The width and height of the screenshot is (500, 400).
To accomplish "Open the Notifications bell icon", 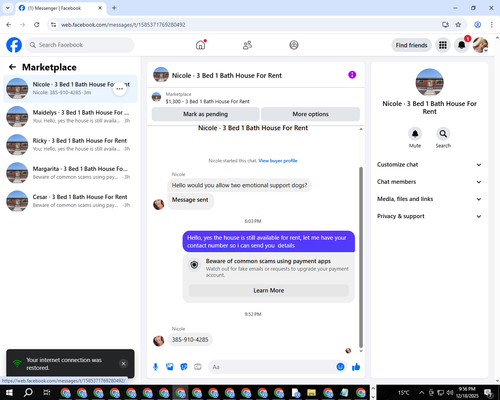I will [462, 45].
